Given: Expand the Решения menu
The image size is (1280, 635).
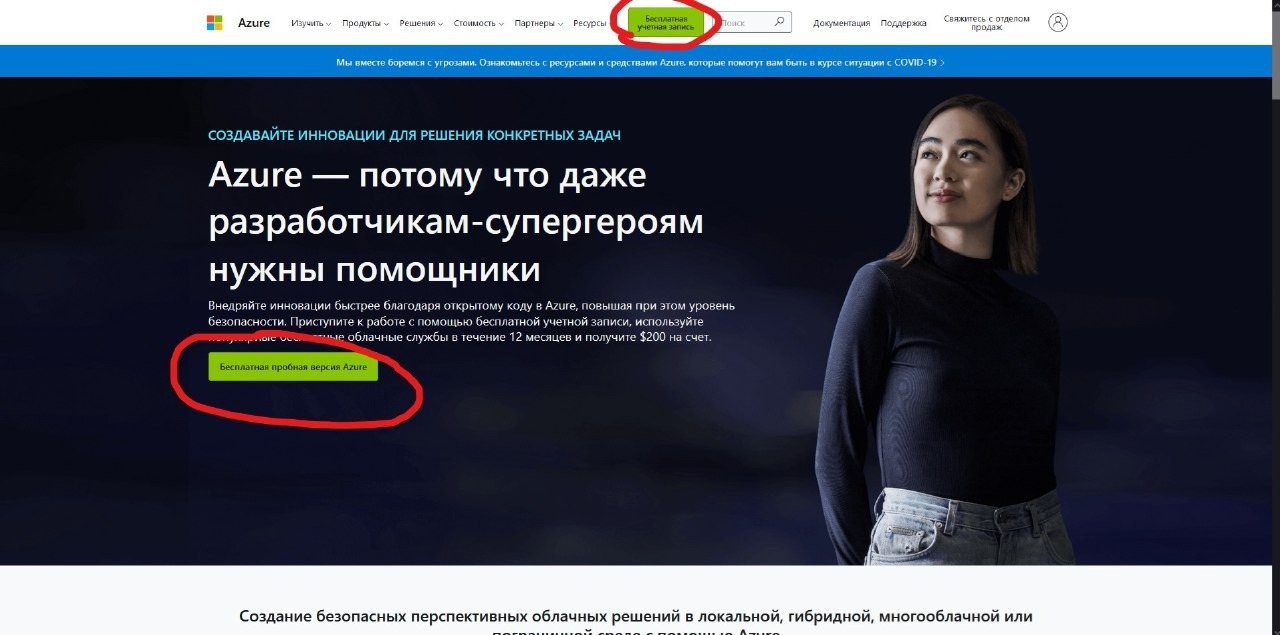Looking at the screenshot, I should point(421,23).
